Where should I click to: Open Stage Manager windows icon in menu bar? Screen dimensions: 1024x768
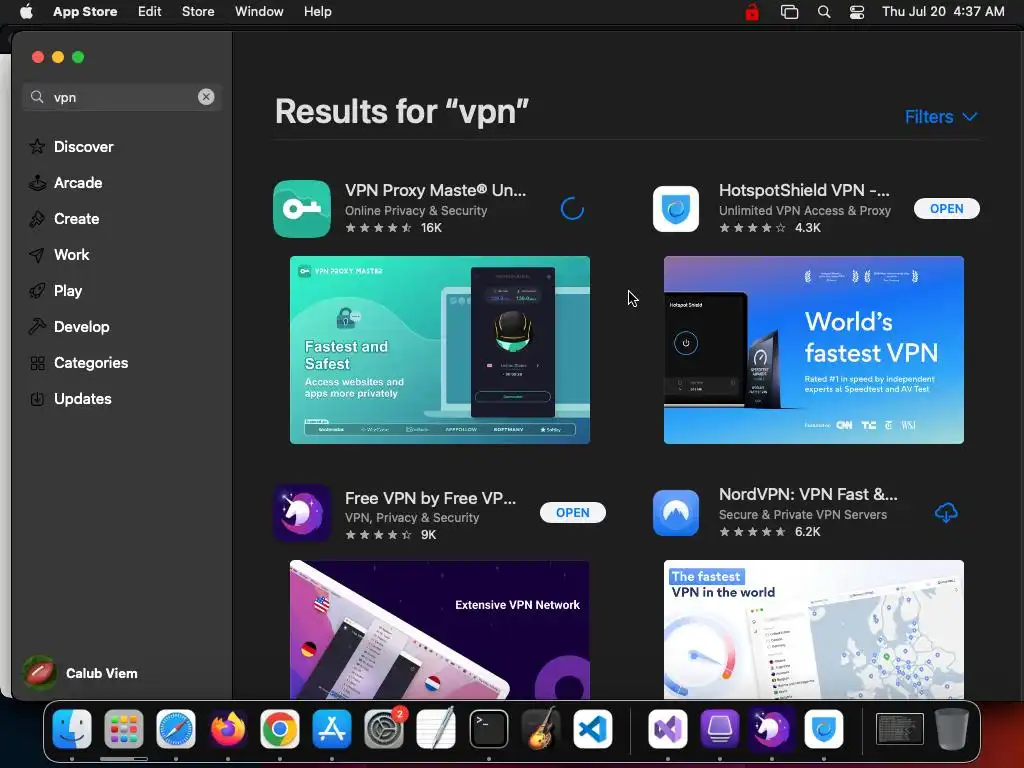click(x=789, y=12)
